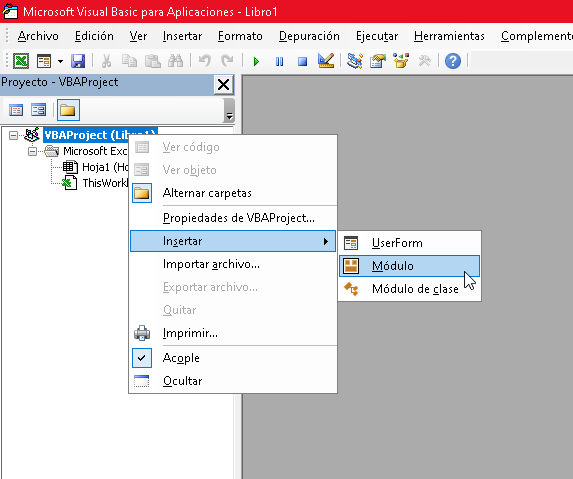Click the Copy toolbar icon

tap(129, 61)
